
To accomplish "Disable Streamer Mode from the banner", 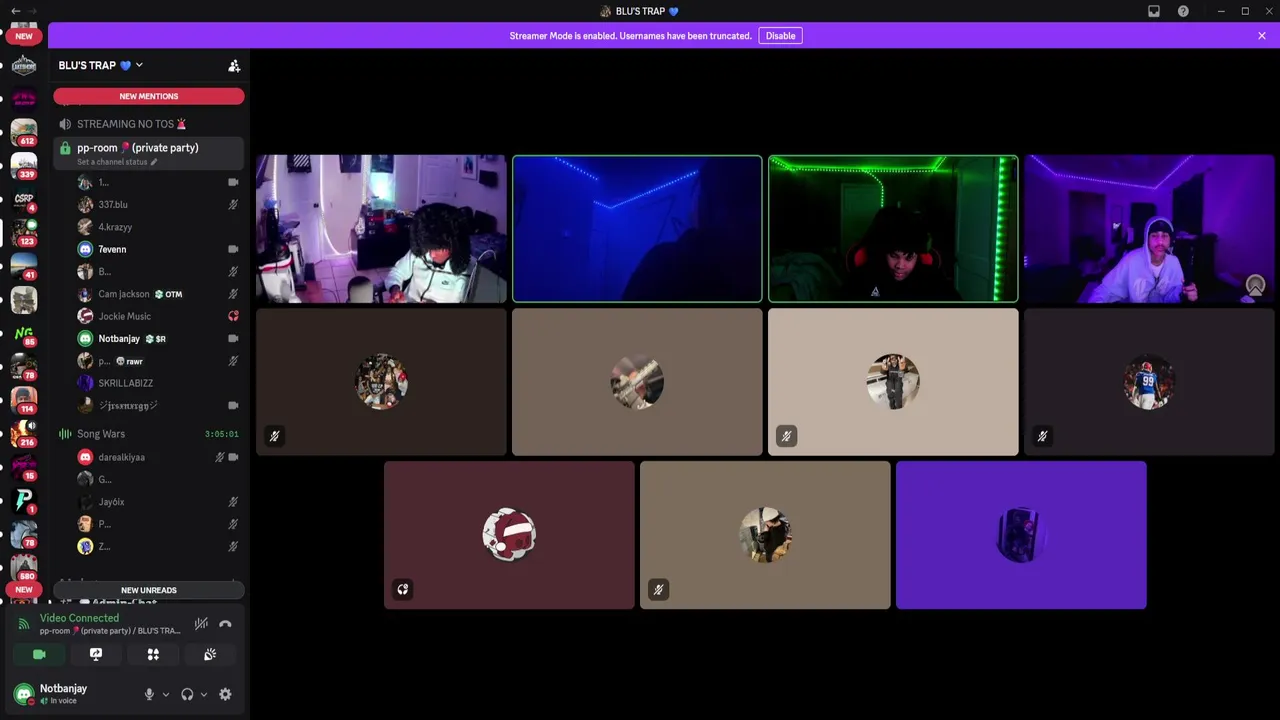I will tap(780, 36).
